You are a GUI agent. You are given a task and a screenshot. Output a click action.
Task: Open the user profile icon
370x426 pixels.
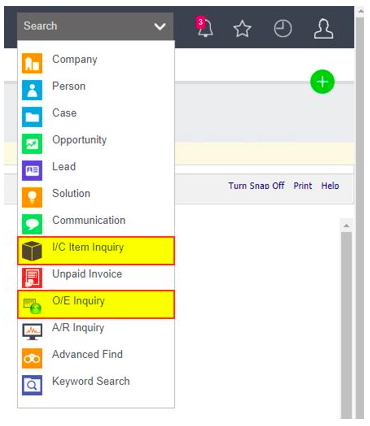(323, 29)
